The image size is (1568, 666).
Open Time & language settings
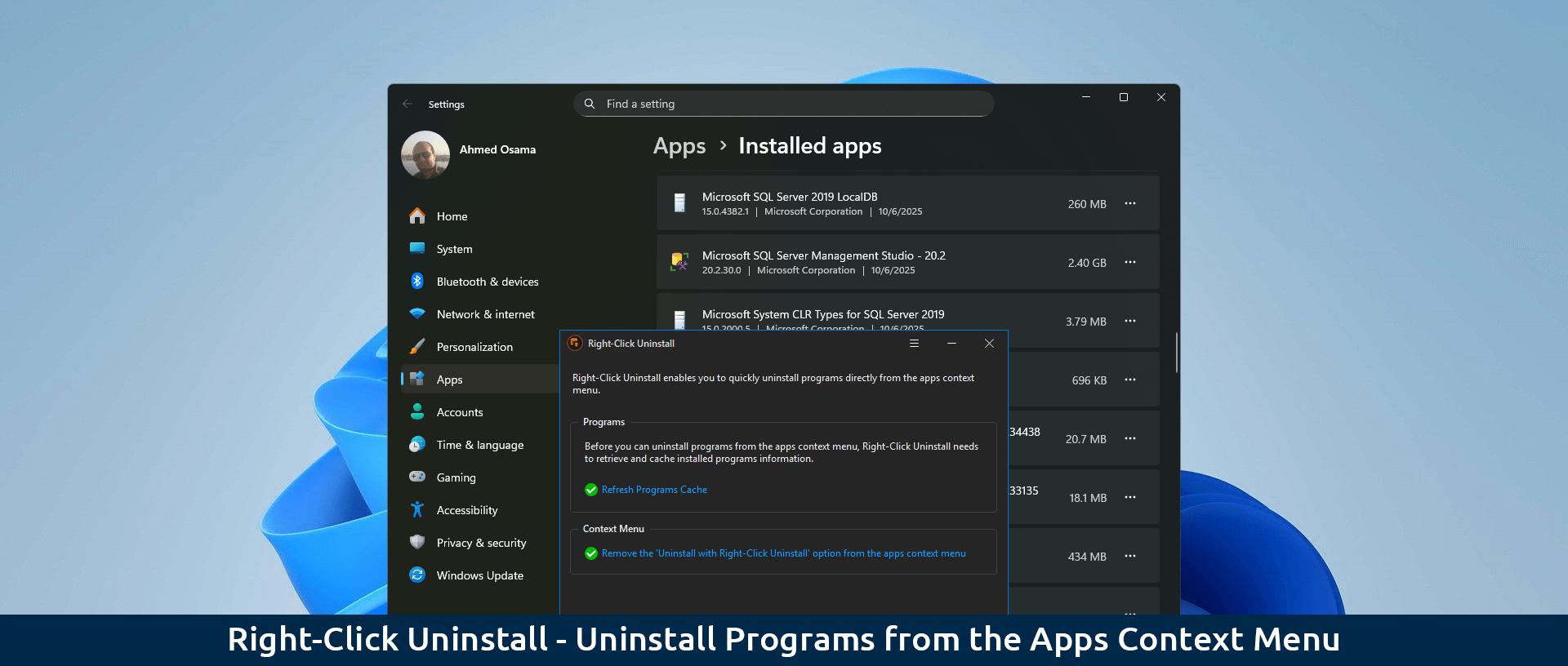click(480, 445)
